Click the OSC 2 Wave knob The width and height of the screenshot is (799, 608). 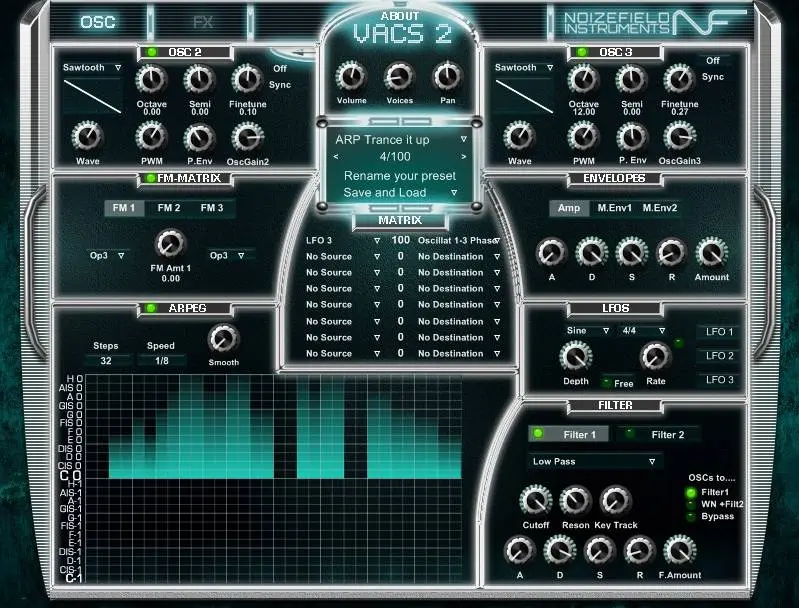[88, 137]
